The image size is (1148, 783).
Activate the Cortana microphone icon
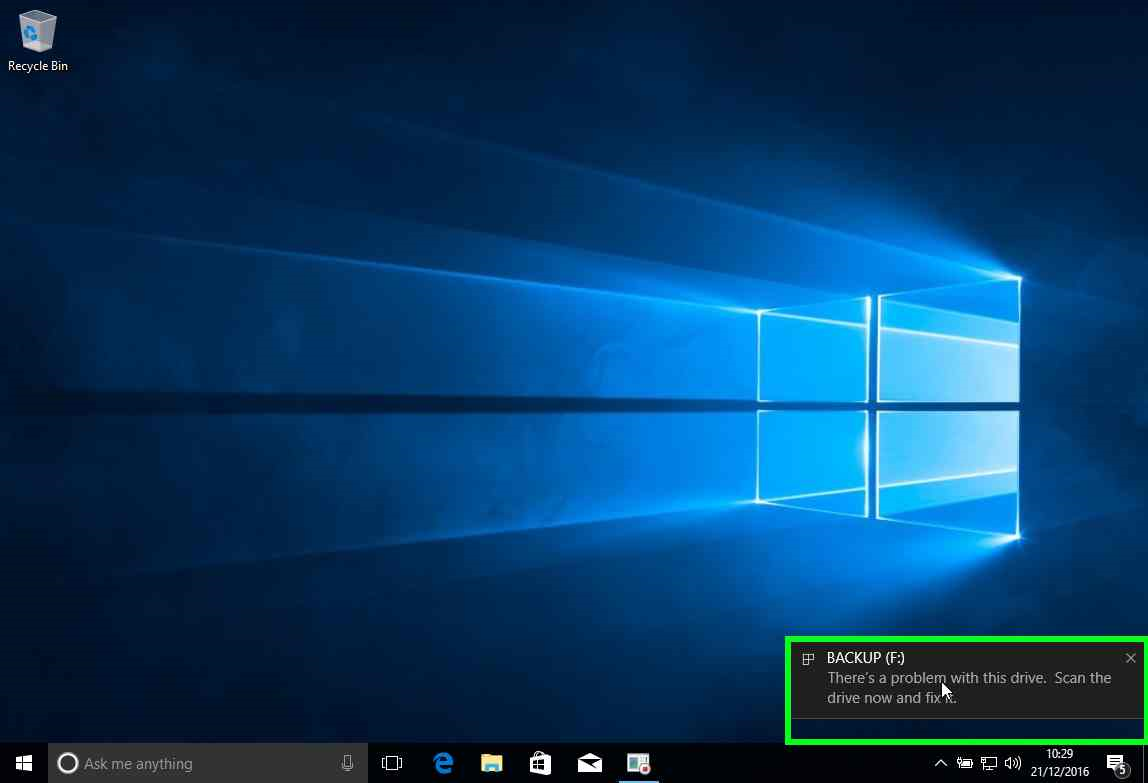click(x=347, y=763)
